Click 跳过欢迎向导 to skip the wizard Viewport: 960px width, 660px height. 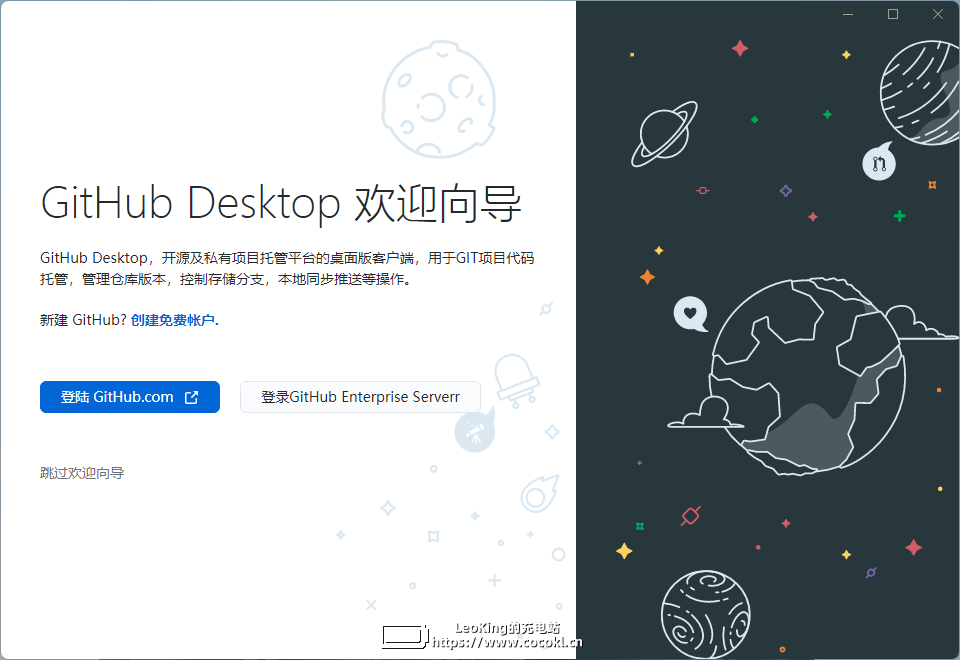pos(82,473)
